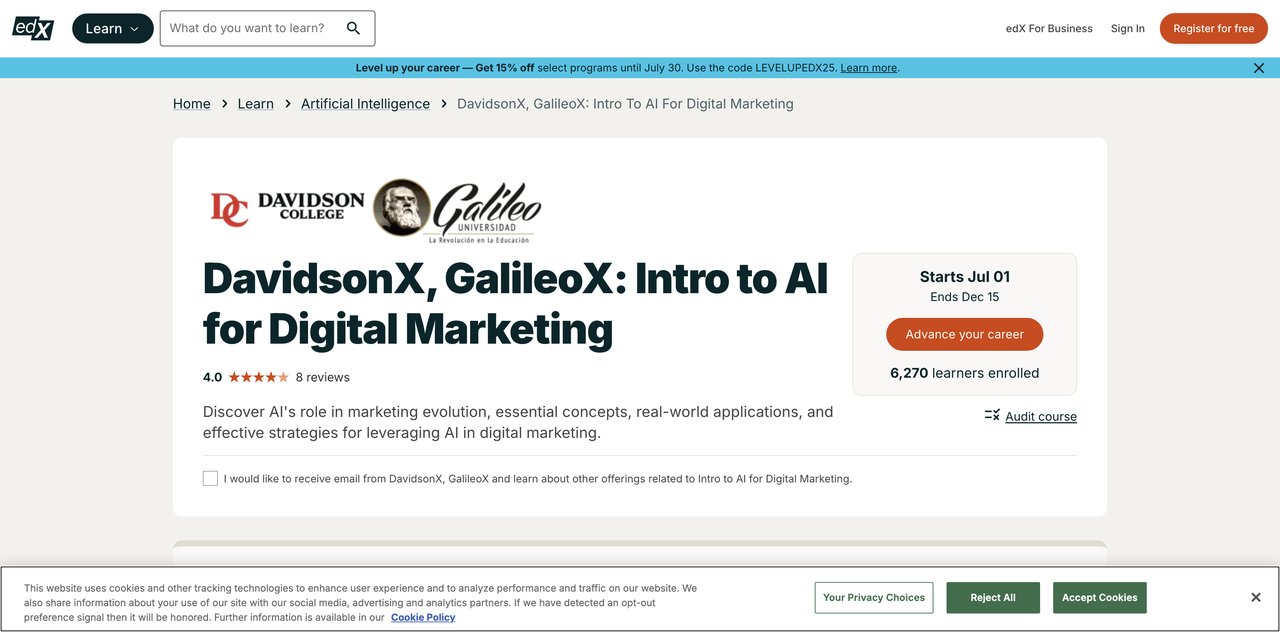Click '6,270 learners enrolled' text

pos(965,373)
